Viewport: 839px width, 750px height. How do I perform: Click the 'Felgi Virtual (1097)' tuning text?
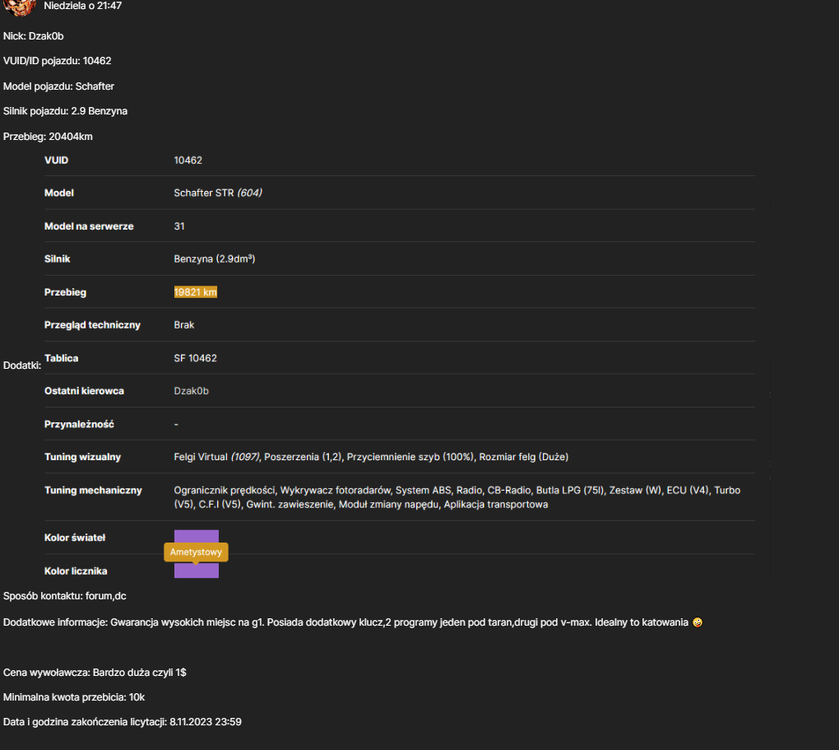tap(217, 457)
